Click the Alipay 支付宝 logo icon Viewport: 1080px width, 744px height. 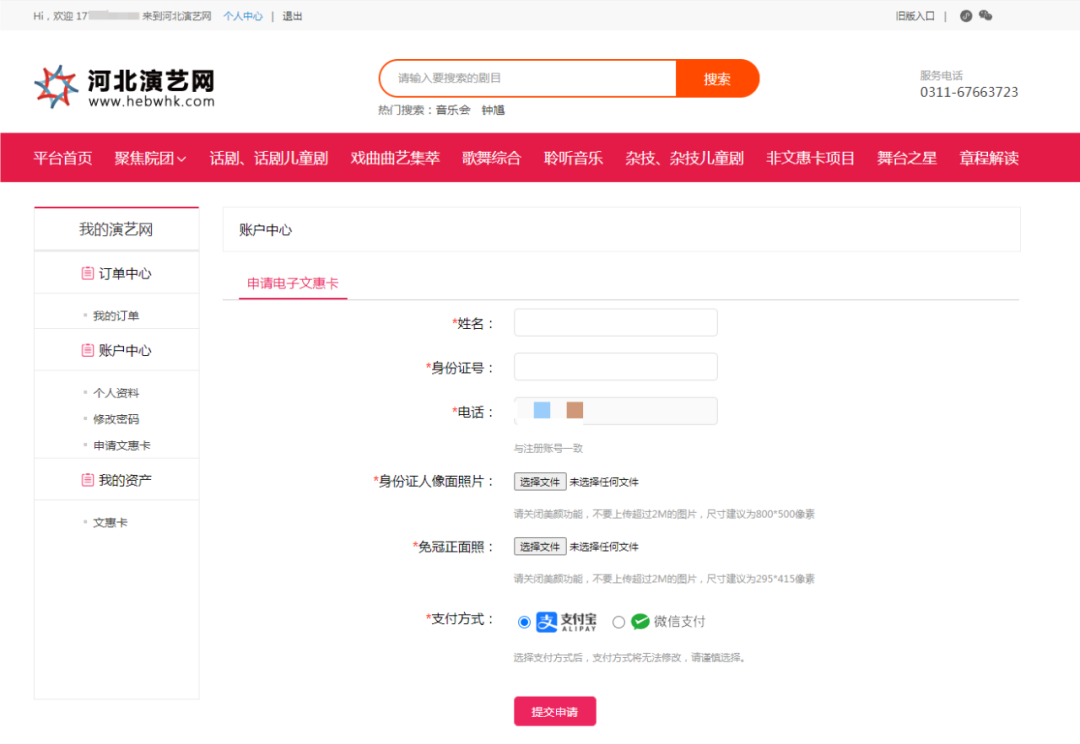click(x=546, y=620)
